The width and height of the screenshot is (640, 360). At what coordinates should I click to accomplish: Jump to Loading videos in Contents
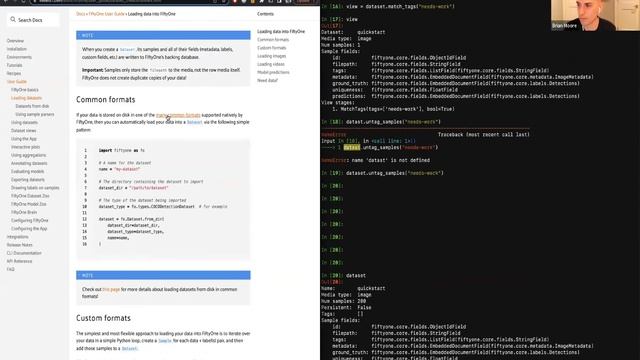pyautogui.click(x=271, y=64)
